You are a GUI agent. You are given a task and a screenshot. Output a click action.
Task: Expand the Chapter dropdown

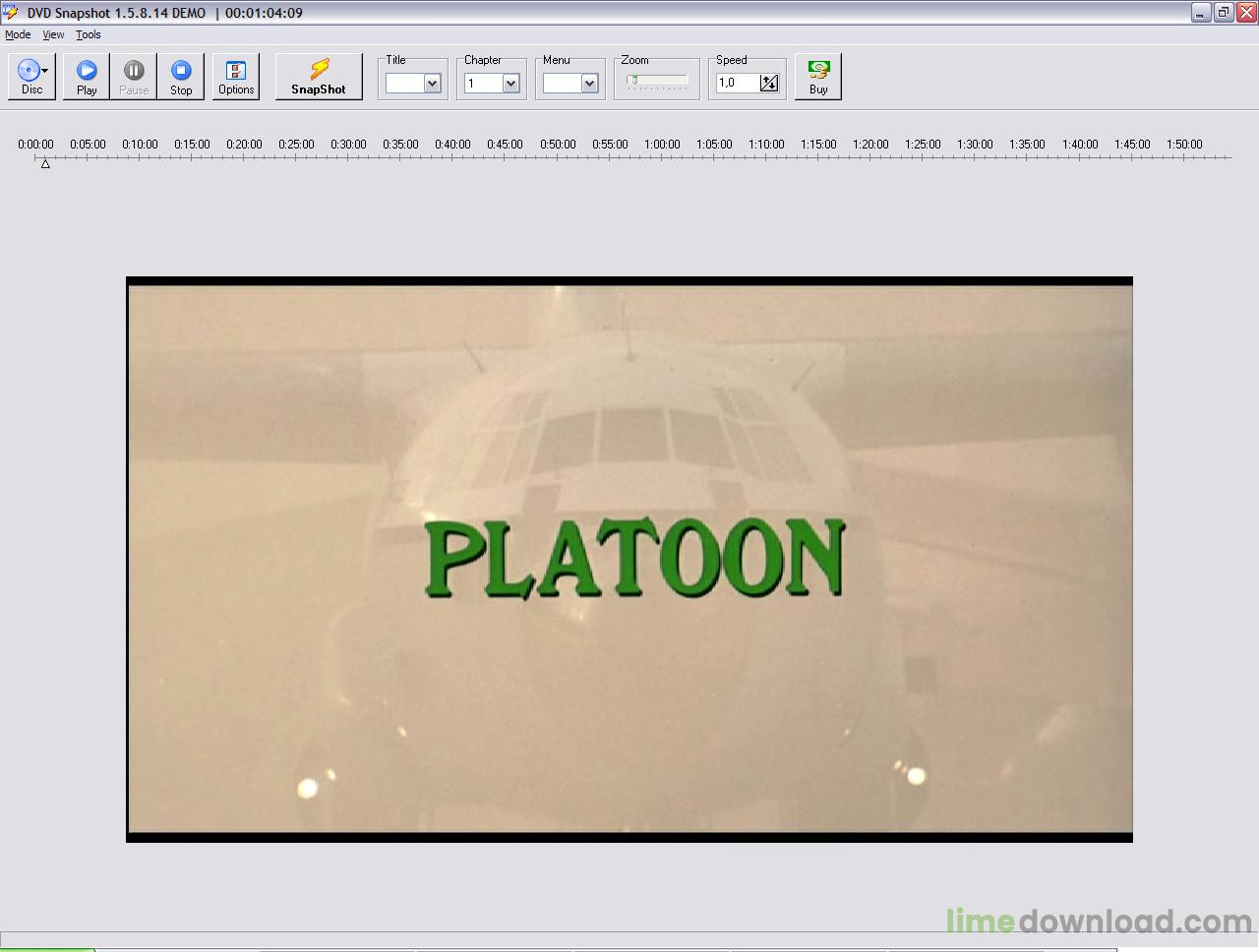[510, 84]
